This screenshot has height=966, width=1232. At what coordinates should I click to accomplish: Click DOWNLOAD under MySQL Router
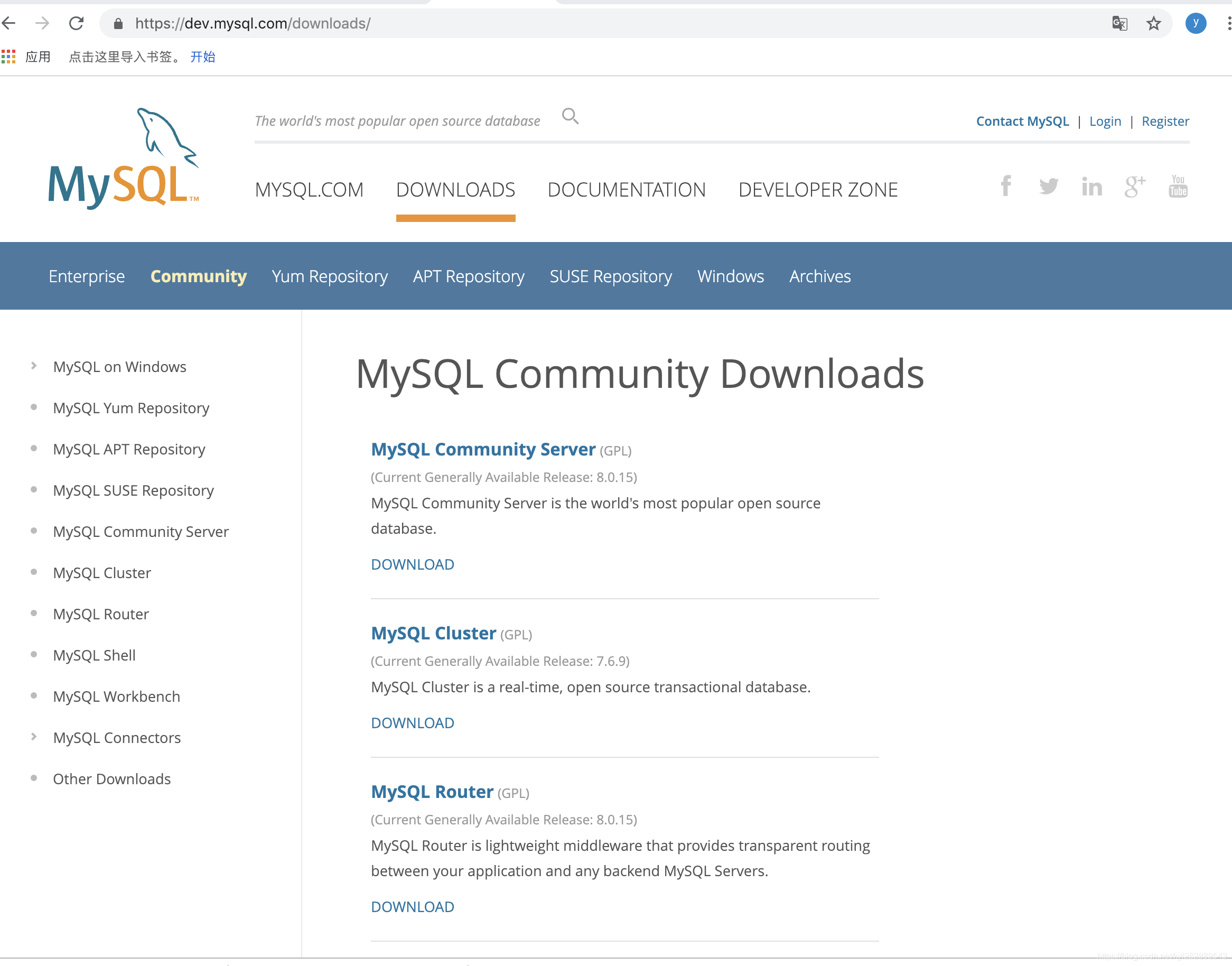pyautogui.click(x=413, y=907)
